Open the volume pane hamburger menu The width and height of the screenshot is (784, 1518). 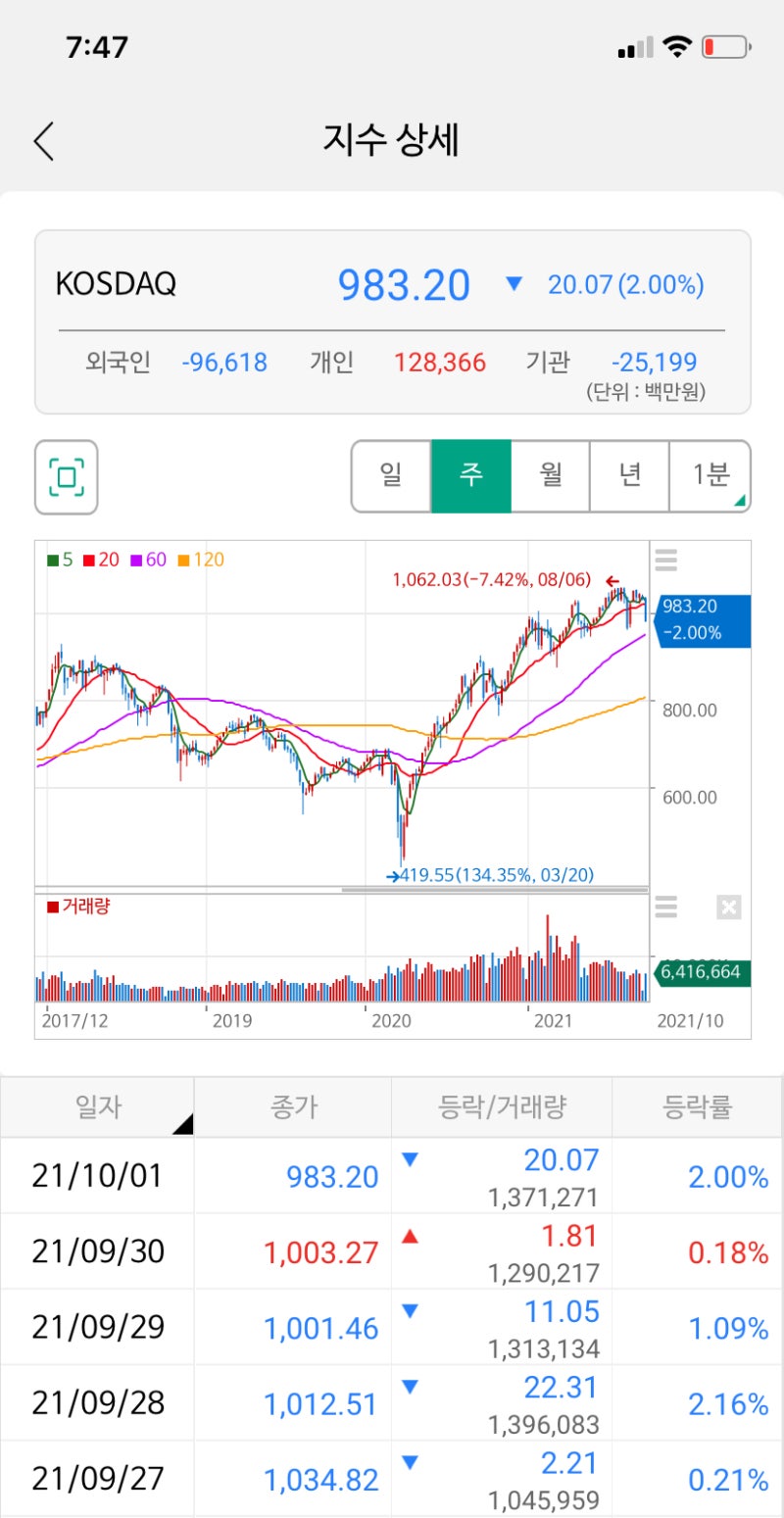(665, 908)
